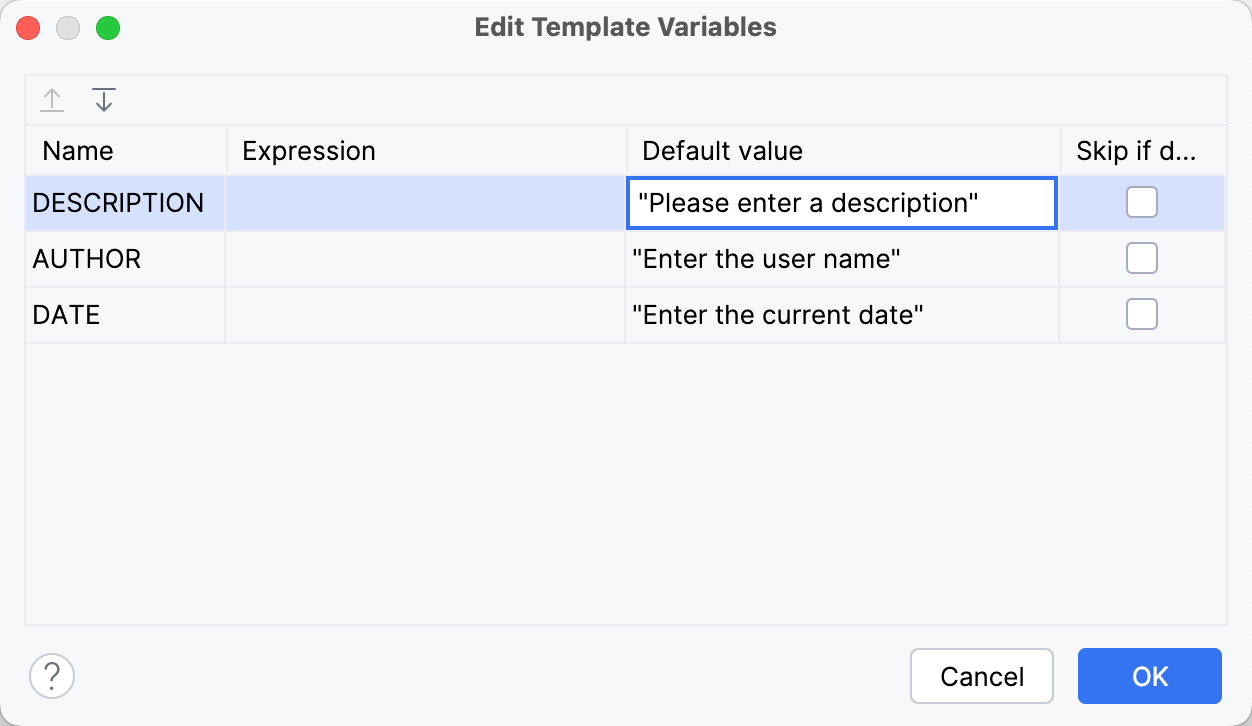Click the Default value column header
1252x726 pixels.
[721, 150]
